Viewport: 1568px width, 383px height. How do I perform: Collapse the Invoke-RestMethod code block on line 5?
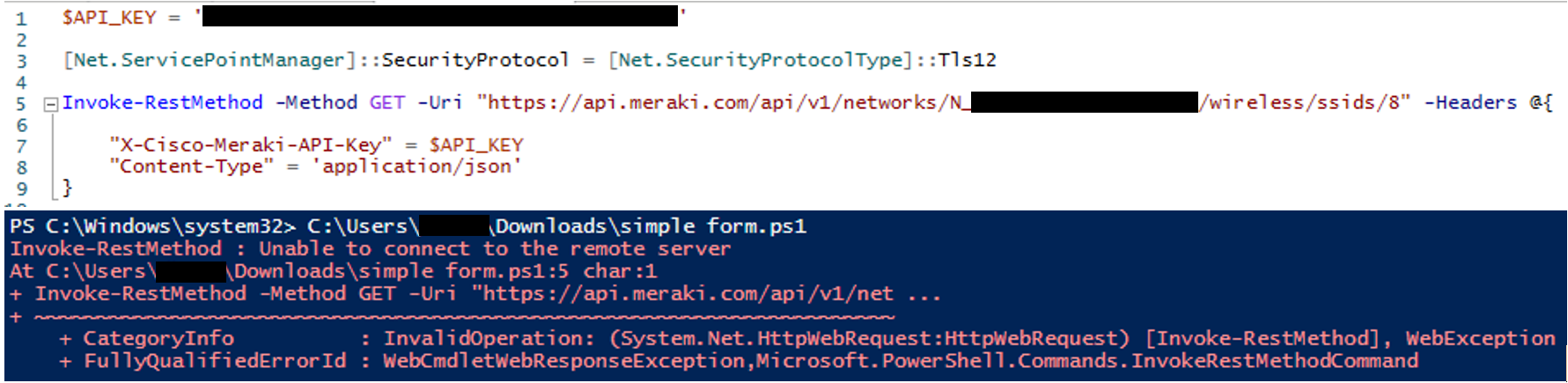[x=51, y=104]
